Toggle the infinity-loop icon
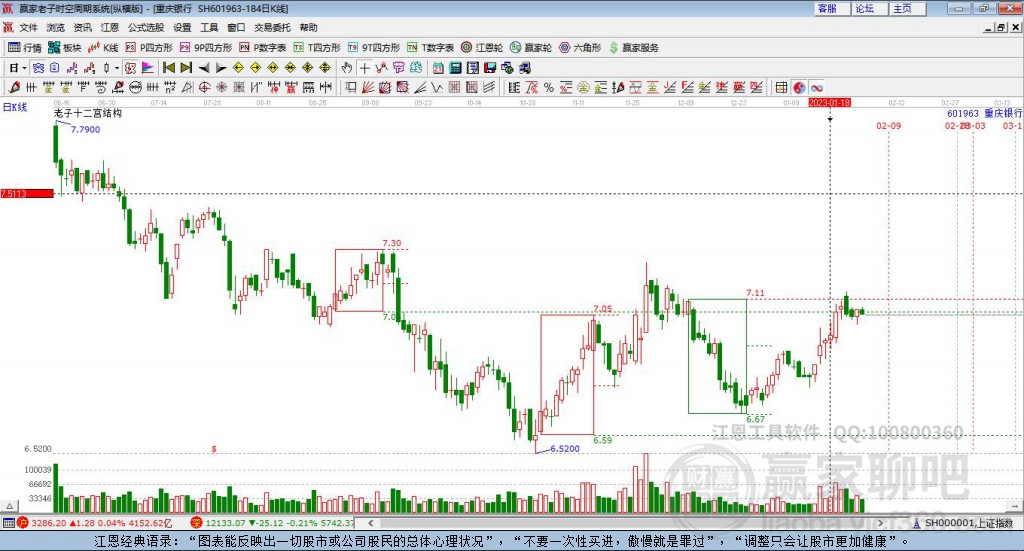Viewport: 1024px width, 551px height. (x=816, y=87)
